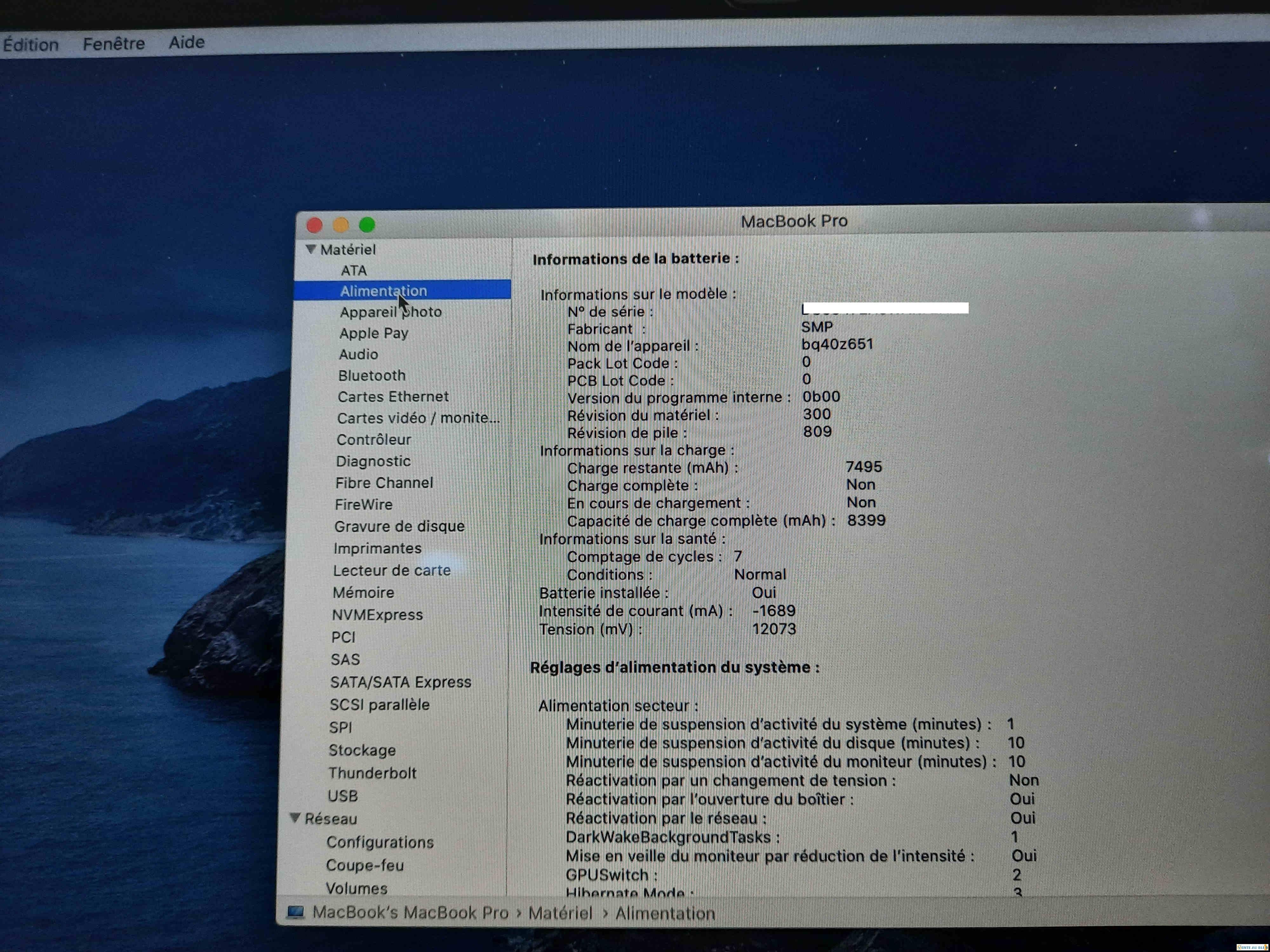Screen dimensions: 1270x952
Task: Click the Révision de pile value 809
Action: pos(818,432)
